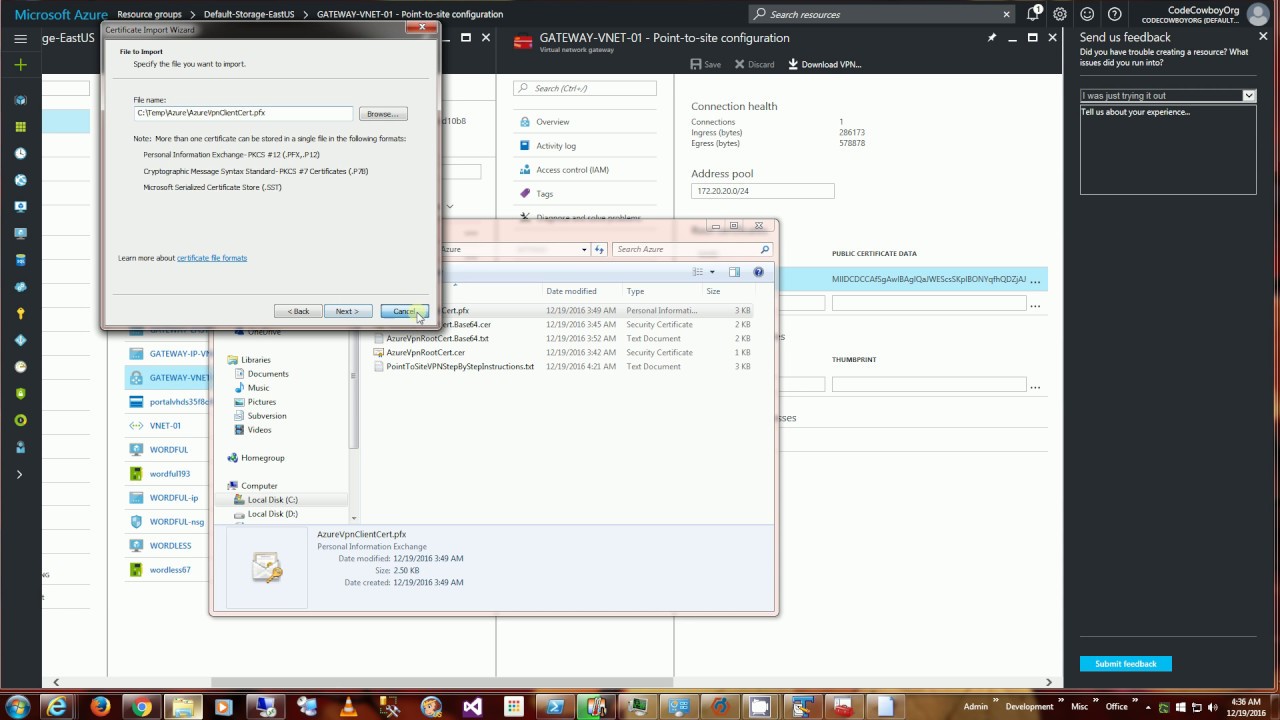Open Tags in the gateway menu
This screenshot has height=720, width=1280.
tap(544, 194)
